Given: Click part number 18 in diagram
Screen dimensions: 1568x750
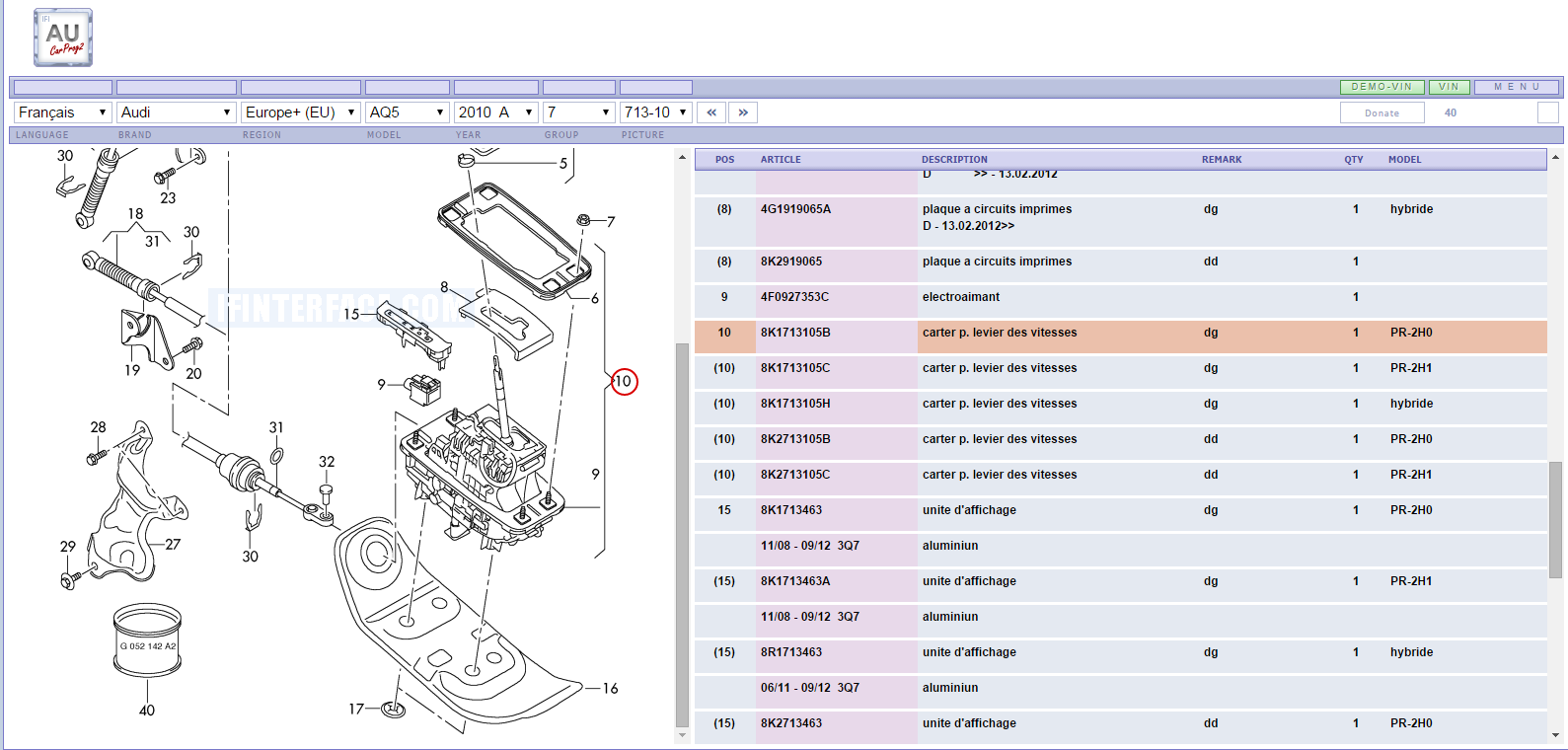Looking at the screenshot, I should (135, 214).
